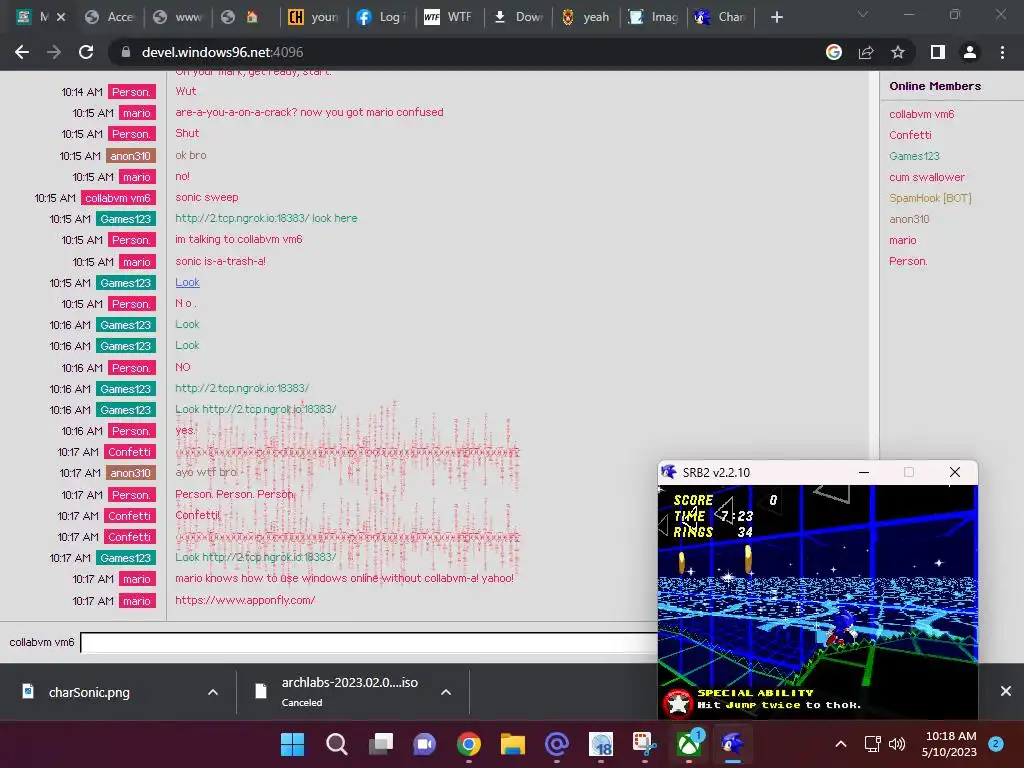This screenshot has width=1024, height=768.
Task: Click the 'ayo wtf bro' message
Action: coord(206,472)
